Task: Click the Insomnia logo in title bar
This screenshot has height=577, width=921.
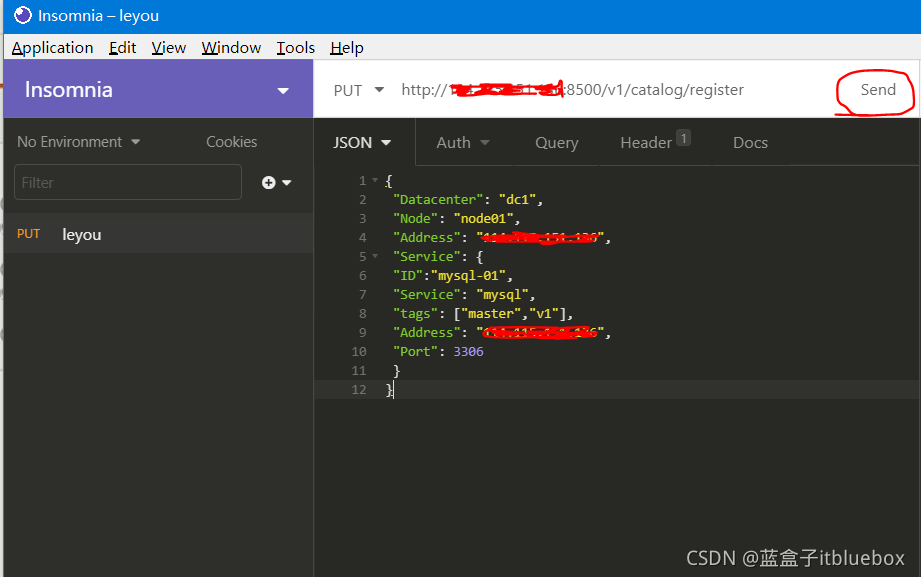Action: pyautogui.click(x=23, y=15)
